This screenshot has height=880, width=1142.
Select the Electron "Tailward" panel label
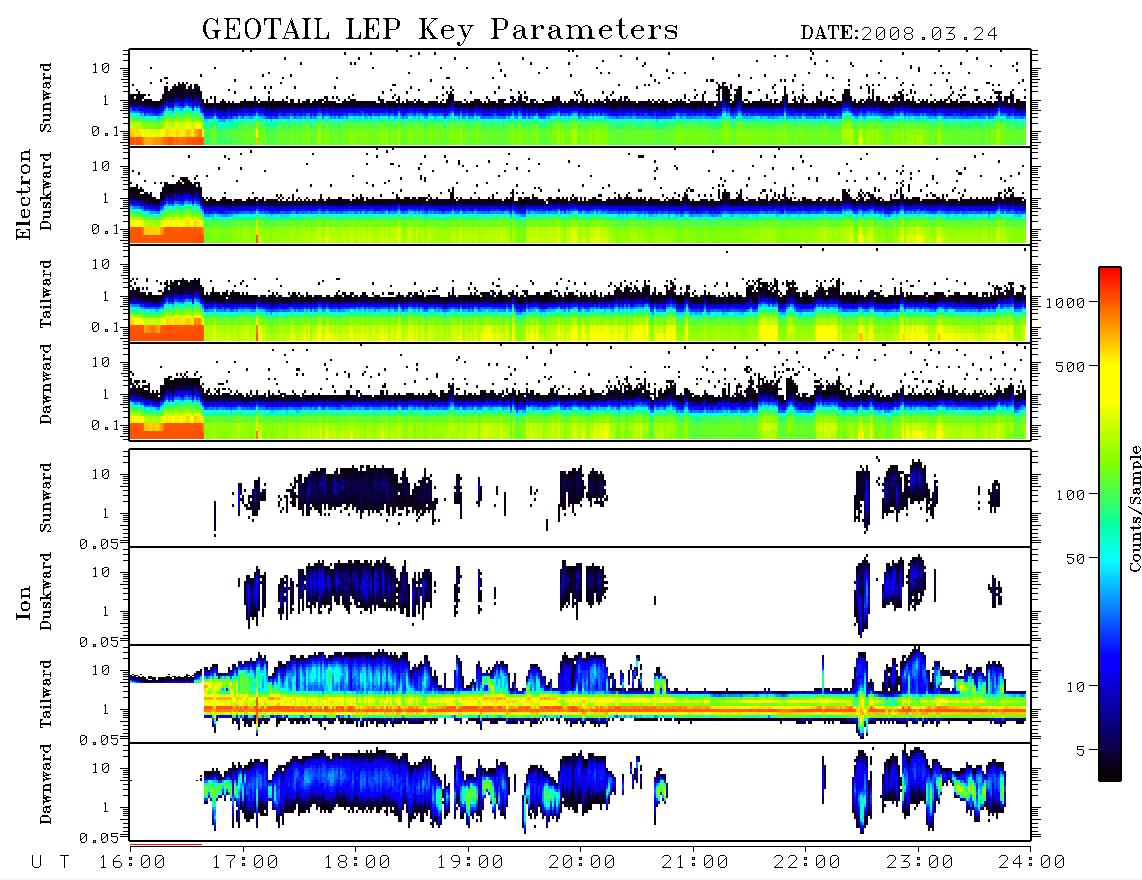coord(46,294)
